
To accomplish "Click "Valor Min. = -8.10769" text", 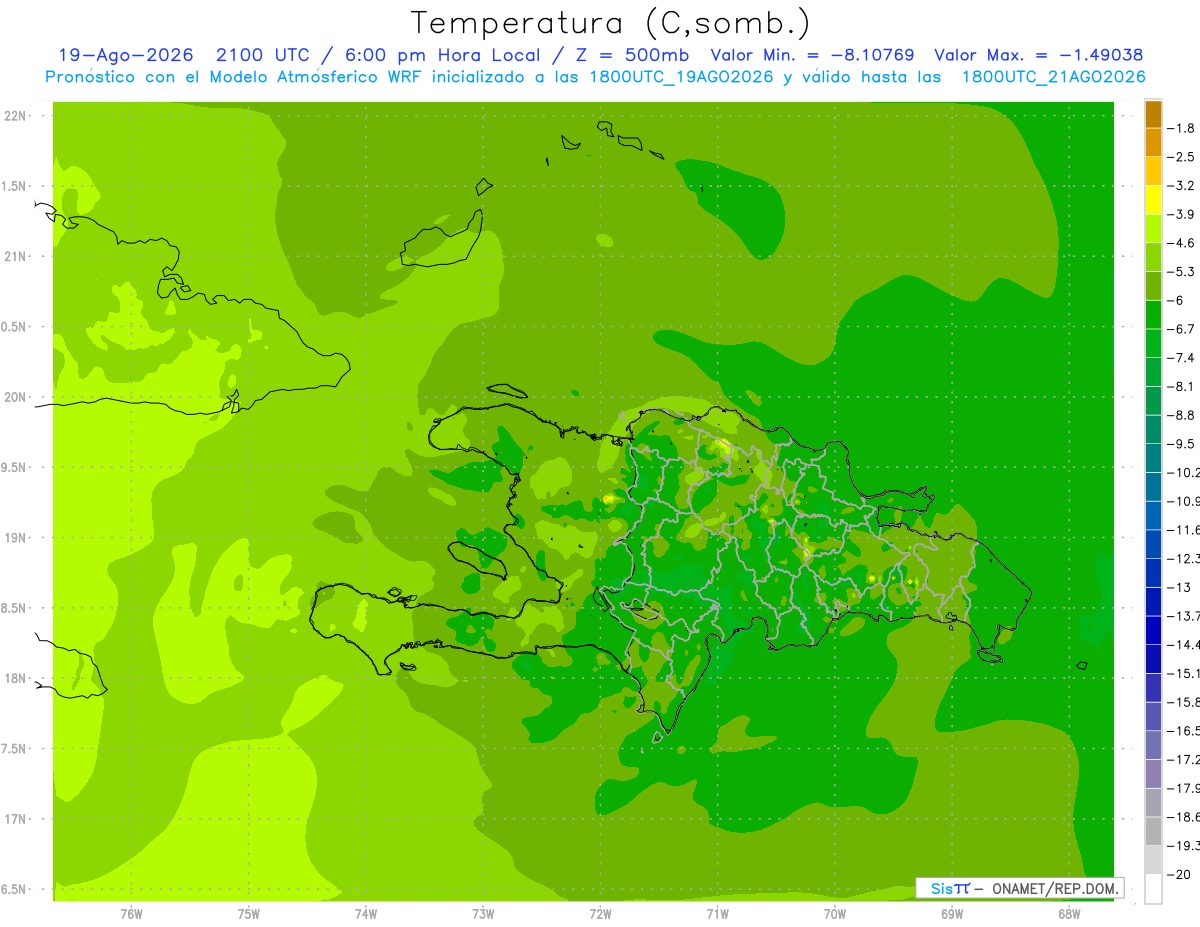I will pyautogui.click(x=813, y=55).
